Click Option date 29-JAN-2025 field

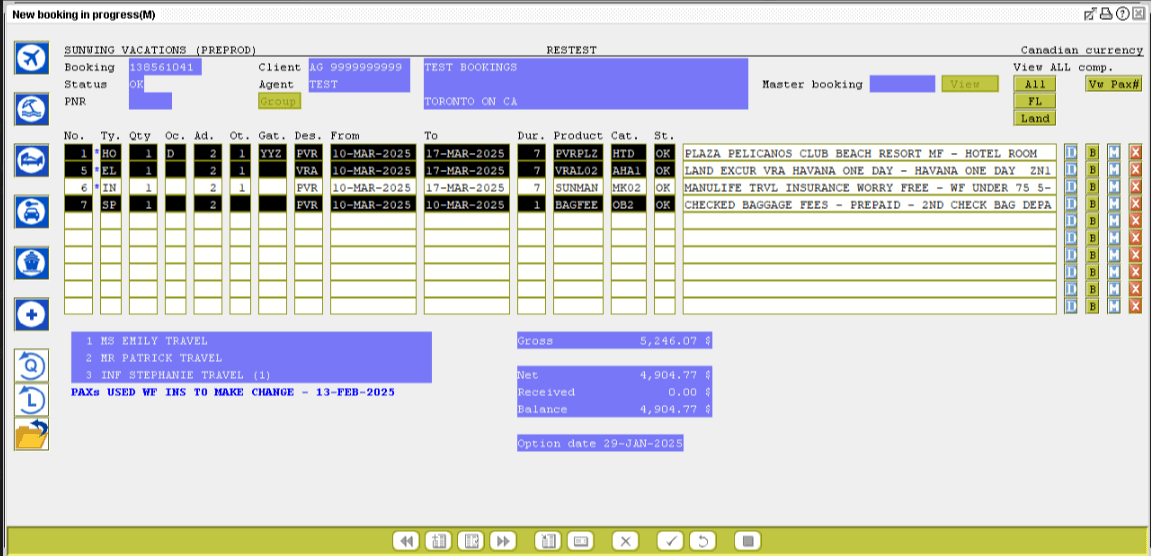pos(600,443)
